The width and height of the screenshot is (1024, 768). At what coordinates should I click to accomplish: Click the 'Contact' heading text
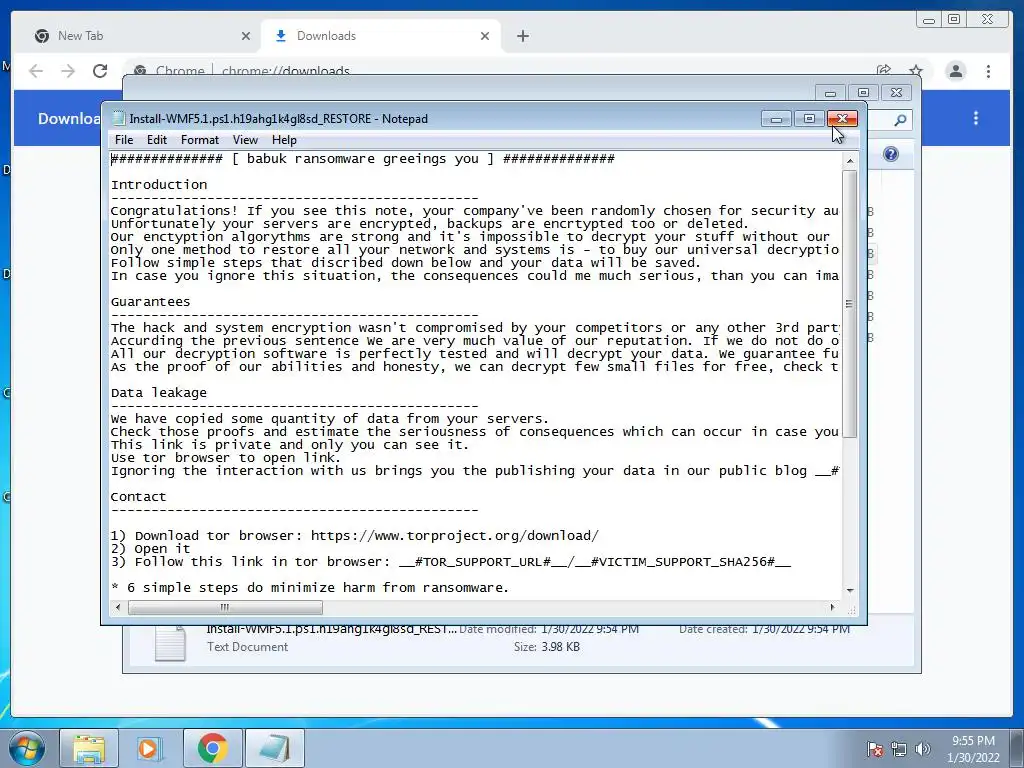coord(138,496)
